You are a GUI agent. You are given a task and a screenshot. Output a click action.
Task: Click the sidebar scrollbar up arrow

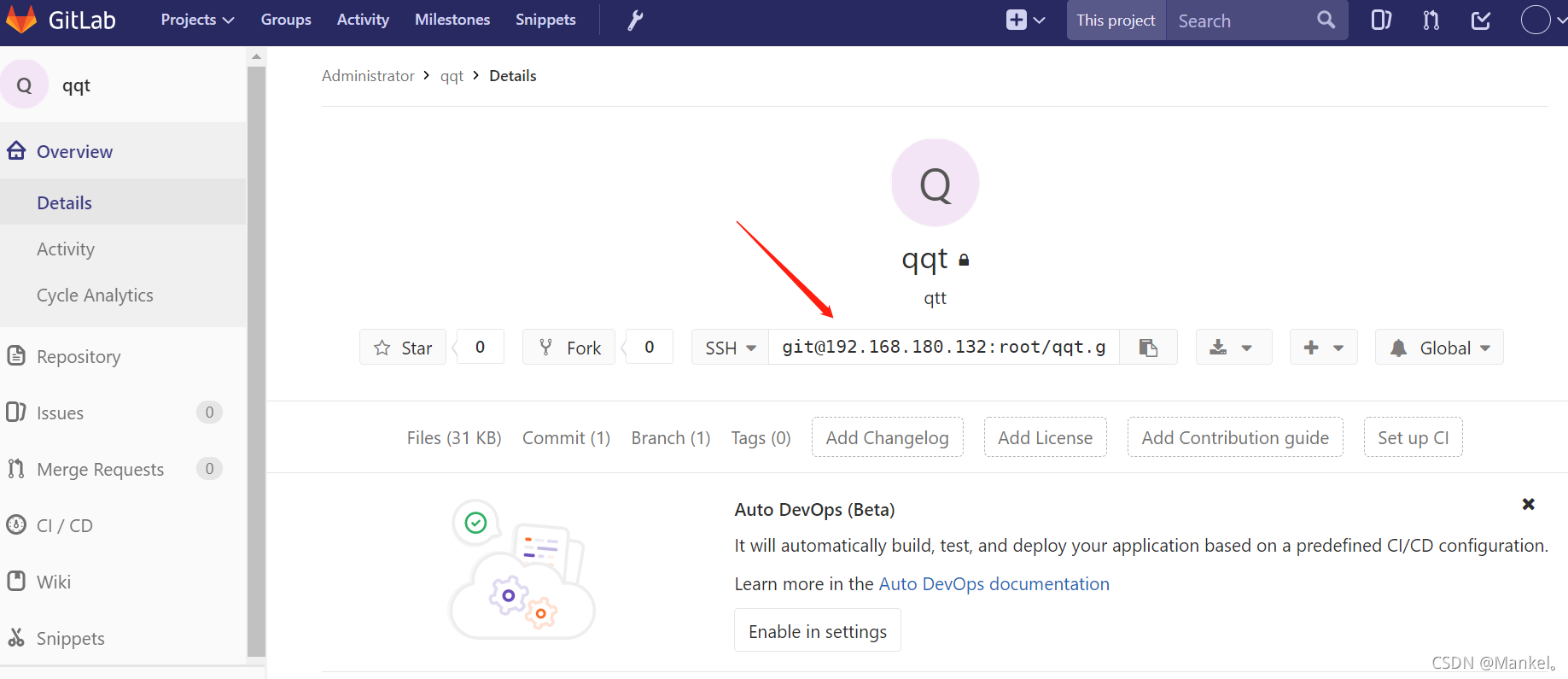click(x=256, y=56)
